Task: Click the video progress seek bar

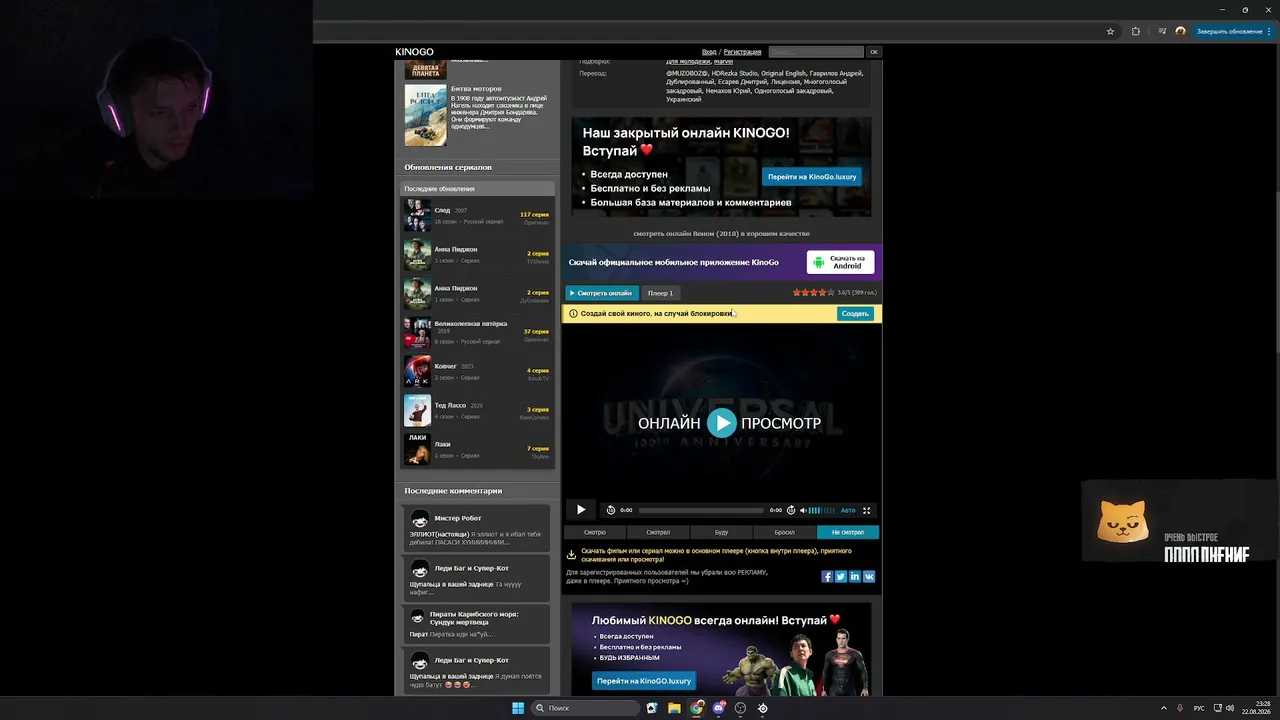Action: pos(701,510)
